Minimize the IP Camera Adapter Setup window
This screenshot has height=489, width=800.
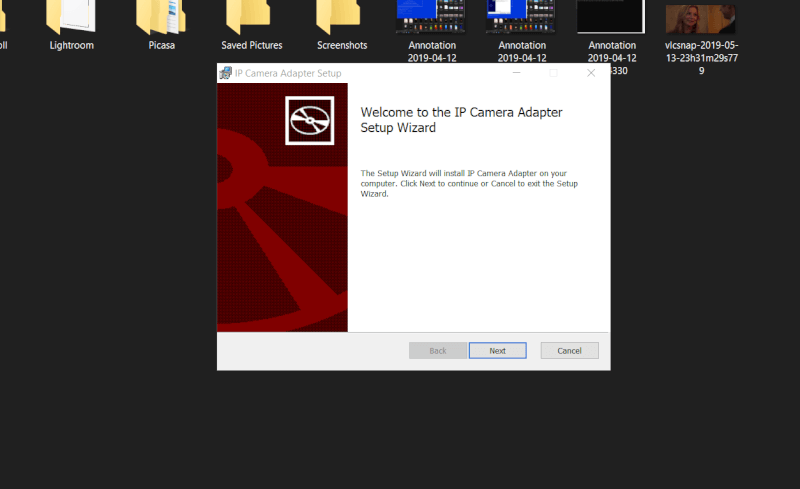tap(516, 73)
